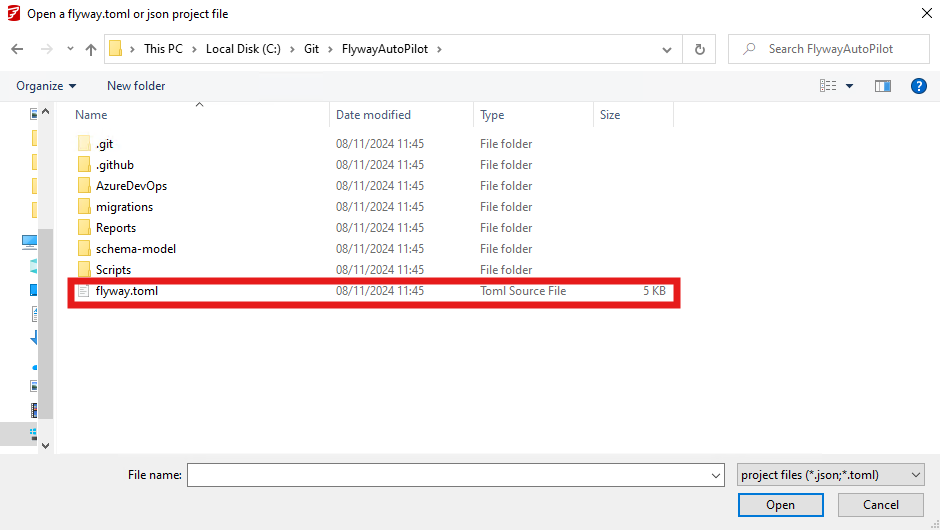Viewport: 940px width, 530px height.
Task: Open the recent locations dropdown arrow
Action: pyautogui.click(x=70, y=49)
